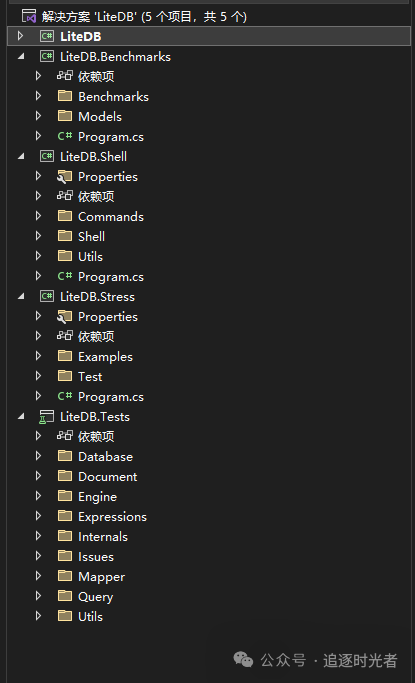Image resolution: width=415 pixels, height=683 pixels.
Task: Click the dependencies icon under LiteDB.Benchmarks
Action: point(64,76)
